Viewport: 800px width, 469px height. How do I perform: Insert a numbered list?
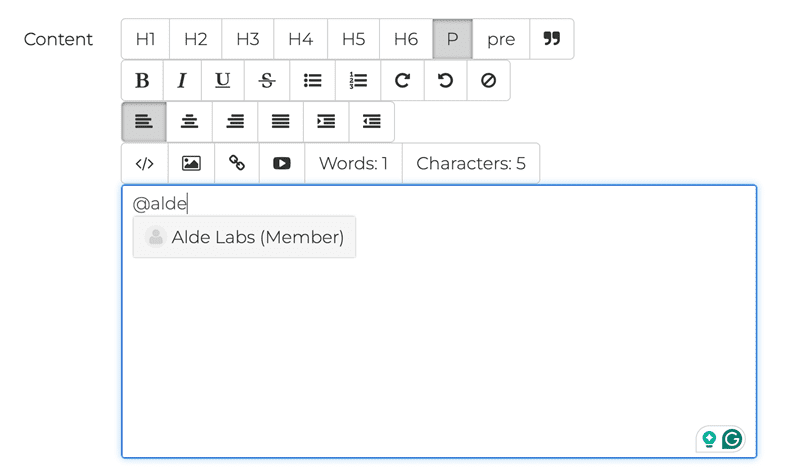[x=358, y=81]
